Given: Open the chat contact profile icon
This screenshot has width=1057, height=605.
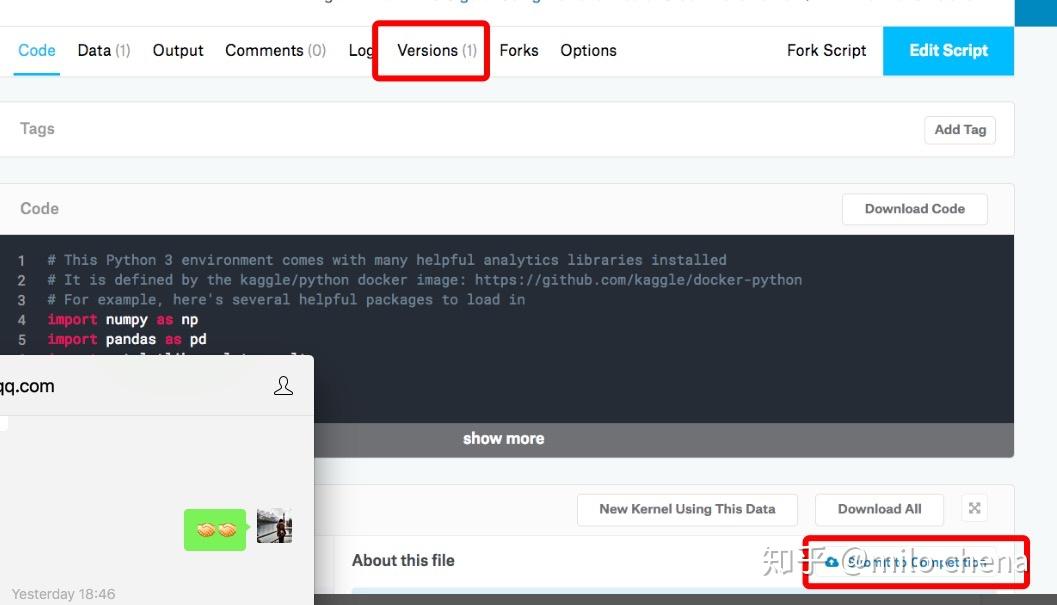Looking at the screenshot, I should pos(283,386).
